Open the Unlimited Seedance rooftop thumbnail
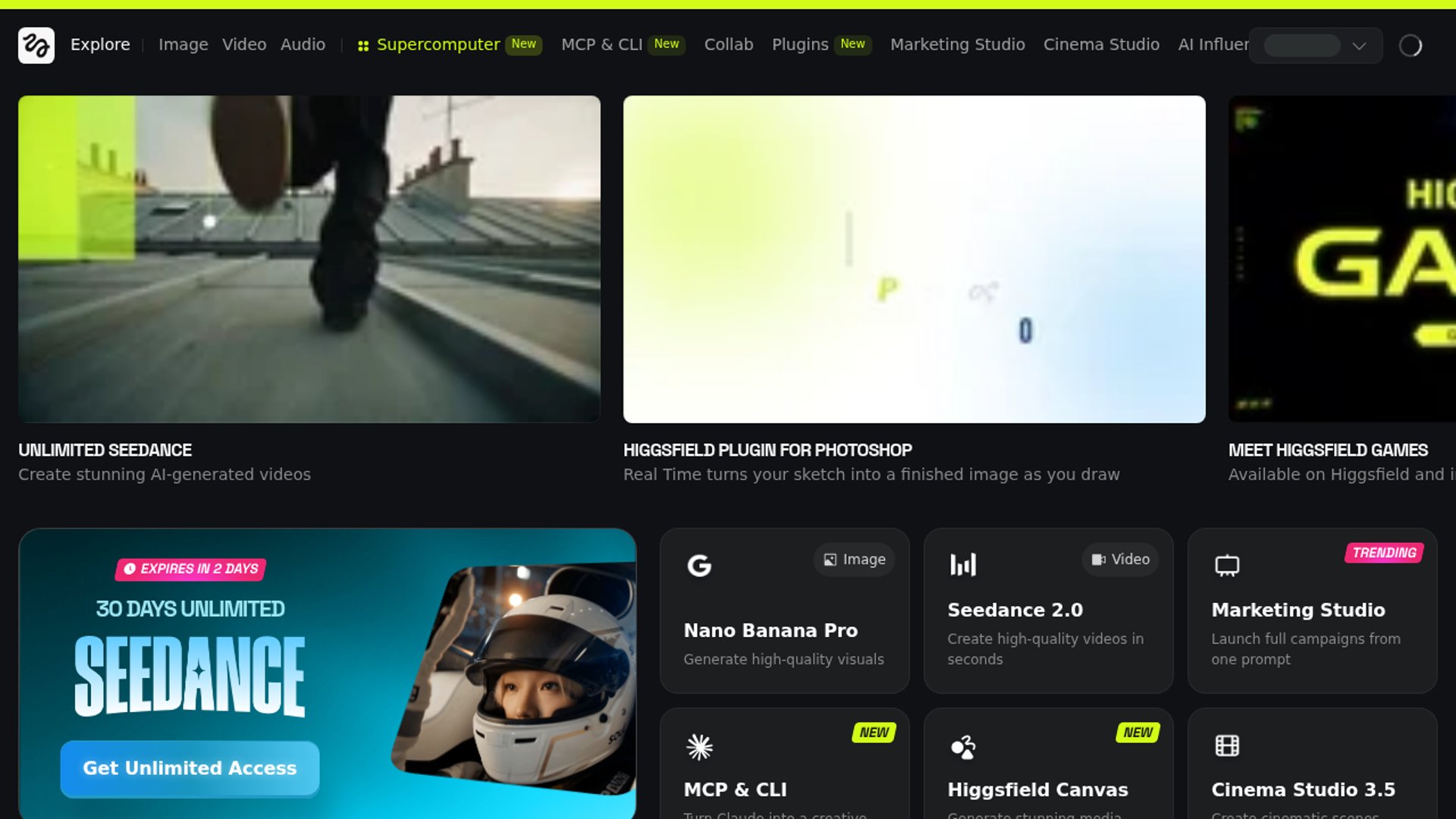 tap(309, 259)
